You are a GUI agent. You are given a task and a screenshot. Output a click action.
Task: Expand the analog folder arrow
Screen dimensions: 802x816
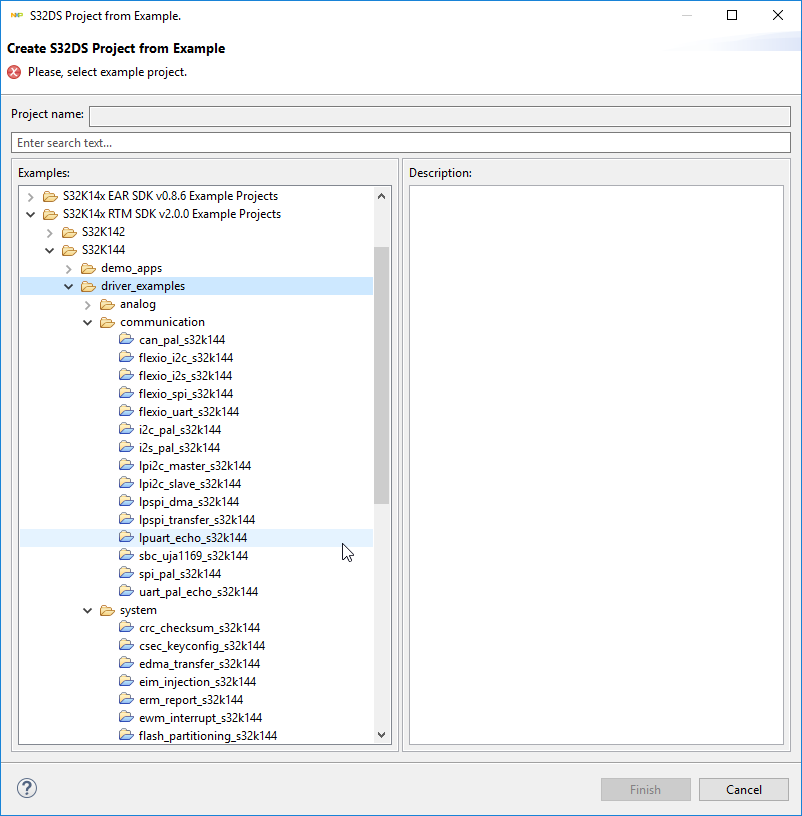[87, 304]
